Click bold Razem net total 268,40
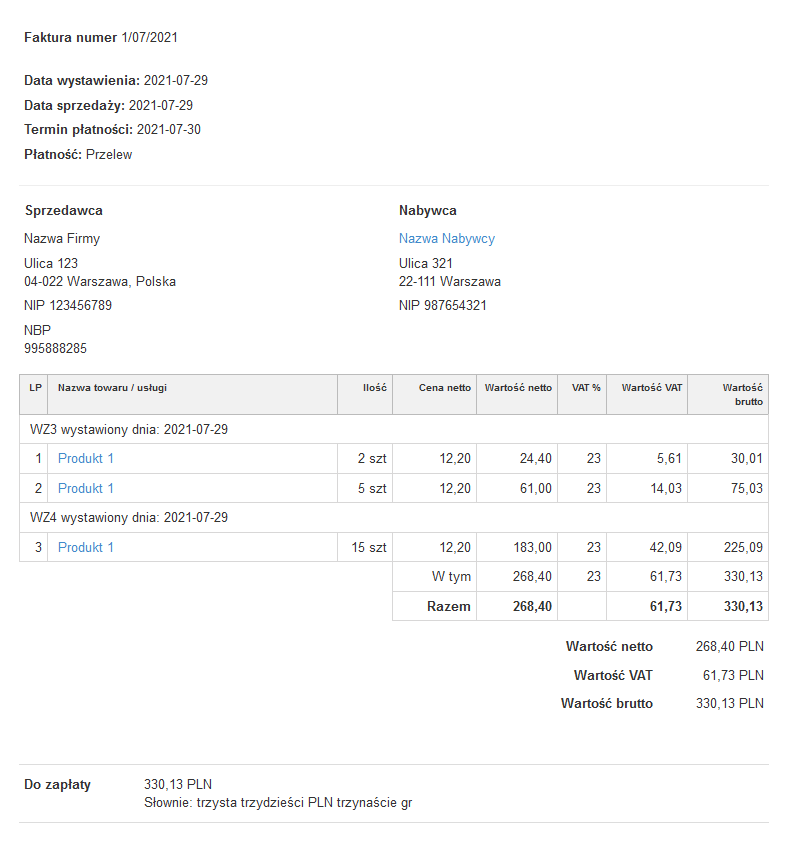The width and height of the screenshot is (793, 863). coord(532,606)
